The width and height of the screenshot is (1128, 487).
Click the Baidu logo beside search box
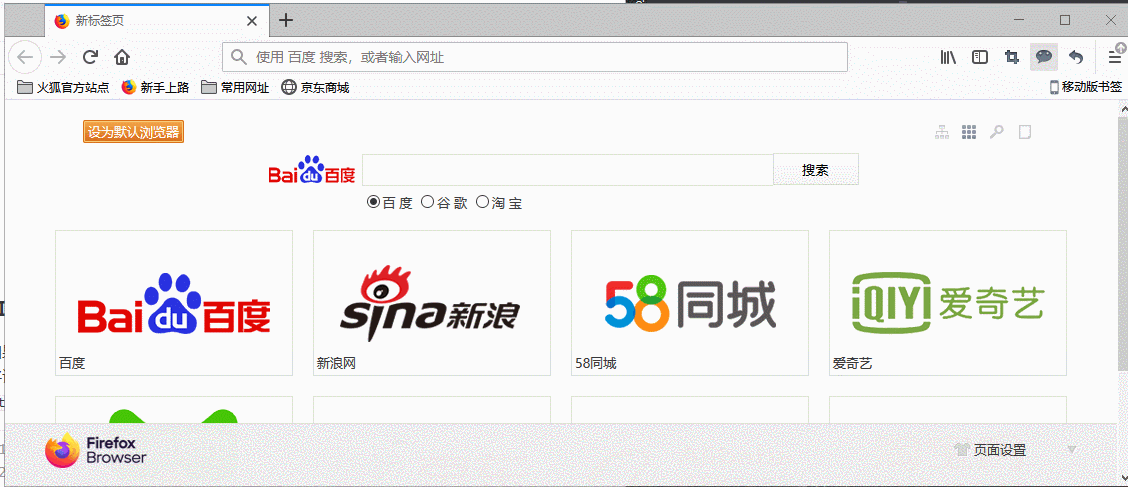[311, 170]
